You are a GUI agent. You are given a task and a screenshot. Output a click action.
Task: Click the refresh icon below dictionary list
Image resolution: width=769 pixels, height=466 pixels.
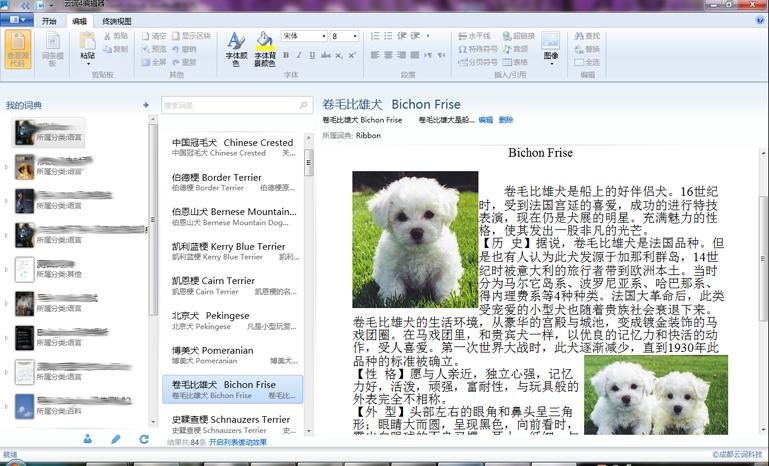144,439
